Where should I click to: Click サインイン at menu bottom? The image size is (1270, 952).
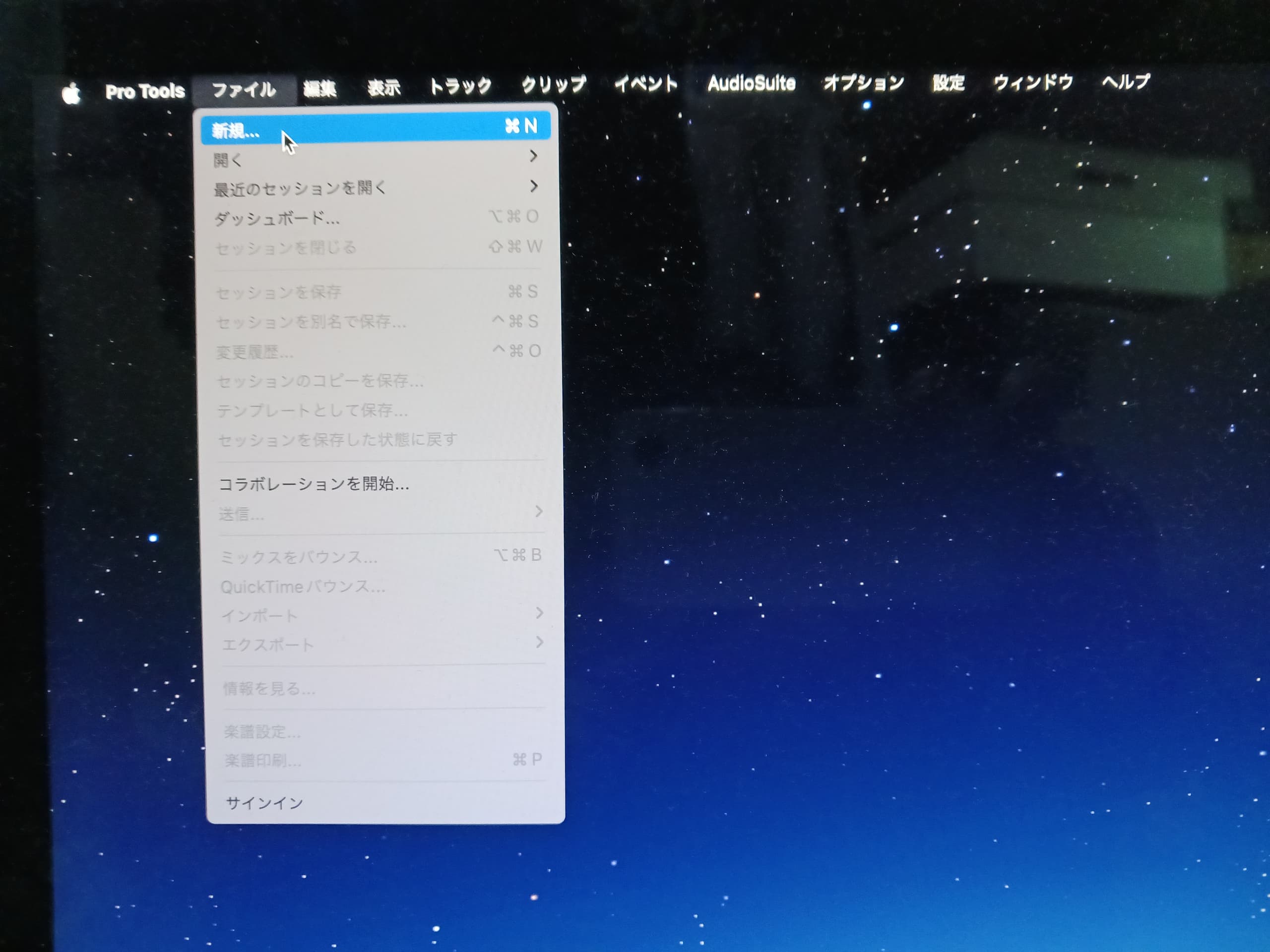[264, 803]
